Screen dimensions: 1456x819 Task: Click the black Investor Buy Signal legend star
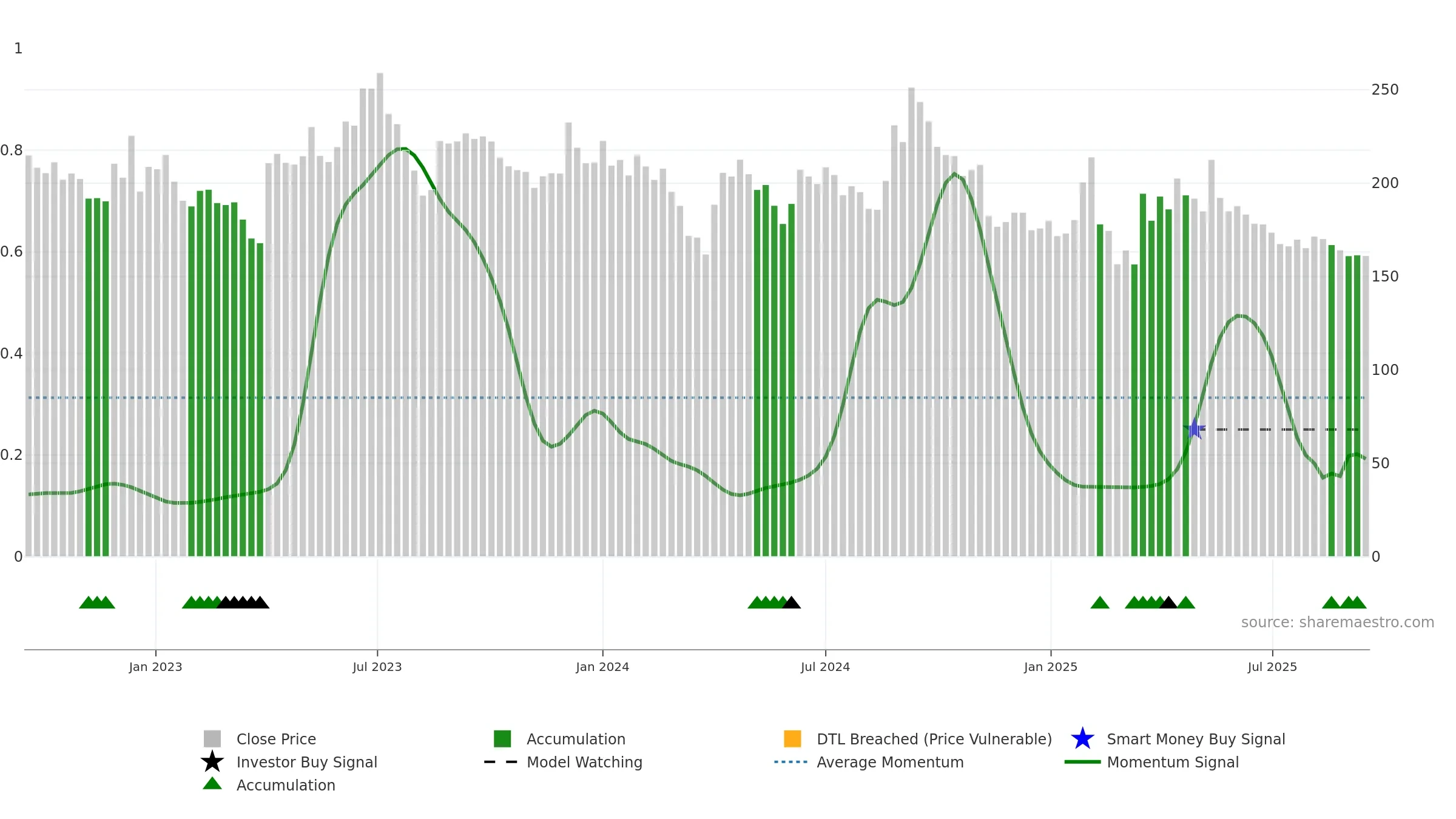click(212, 762)
